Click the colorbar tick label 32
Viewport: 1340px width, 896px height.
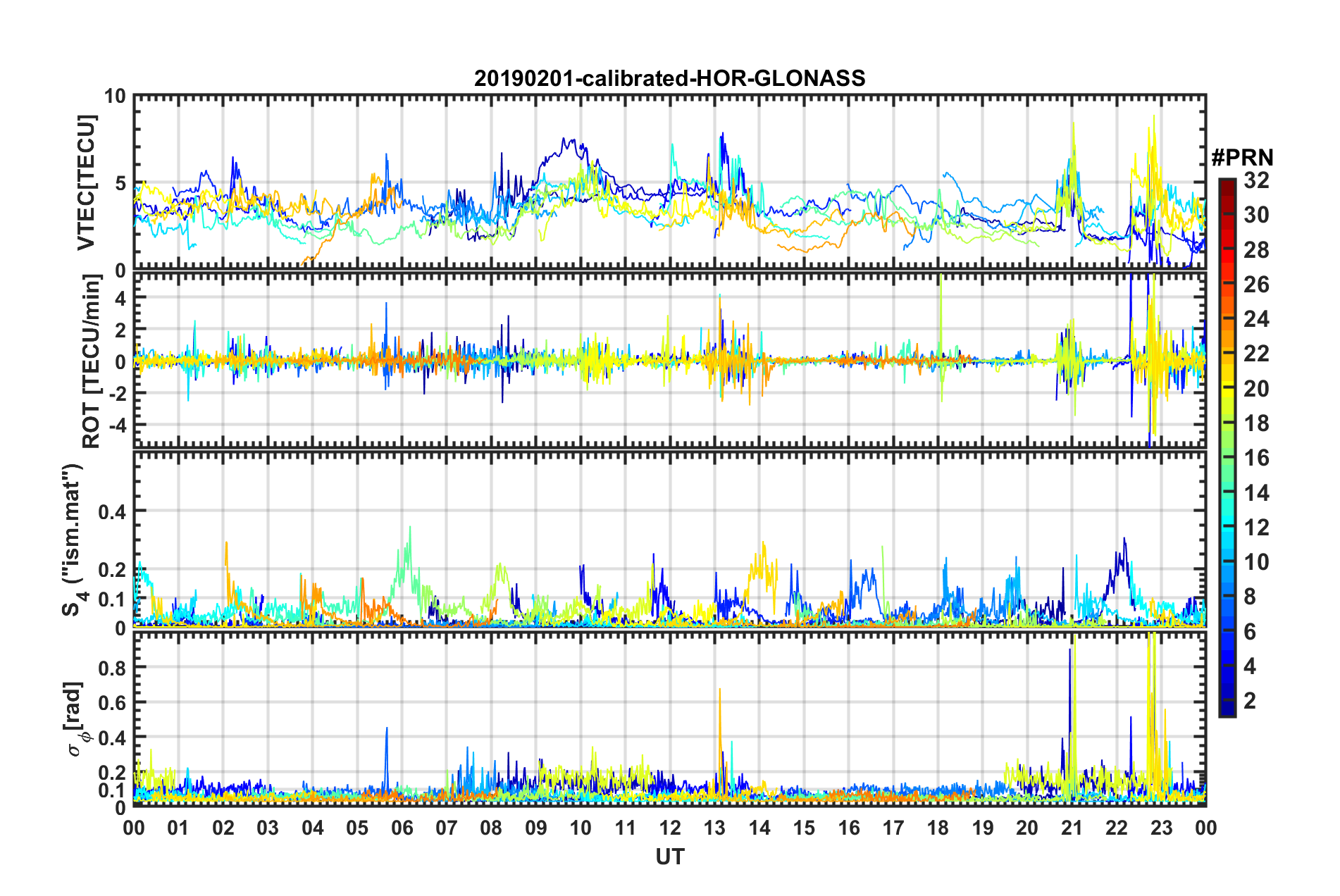[1256, 180]
